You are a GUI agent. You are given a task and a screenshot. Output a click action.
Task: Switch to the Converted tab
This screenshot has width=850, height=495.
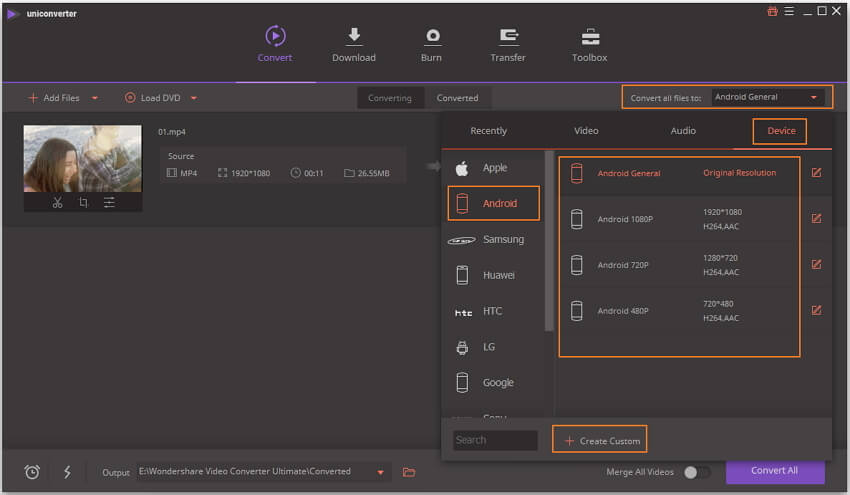pos(458,98)
